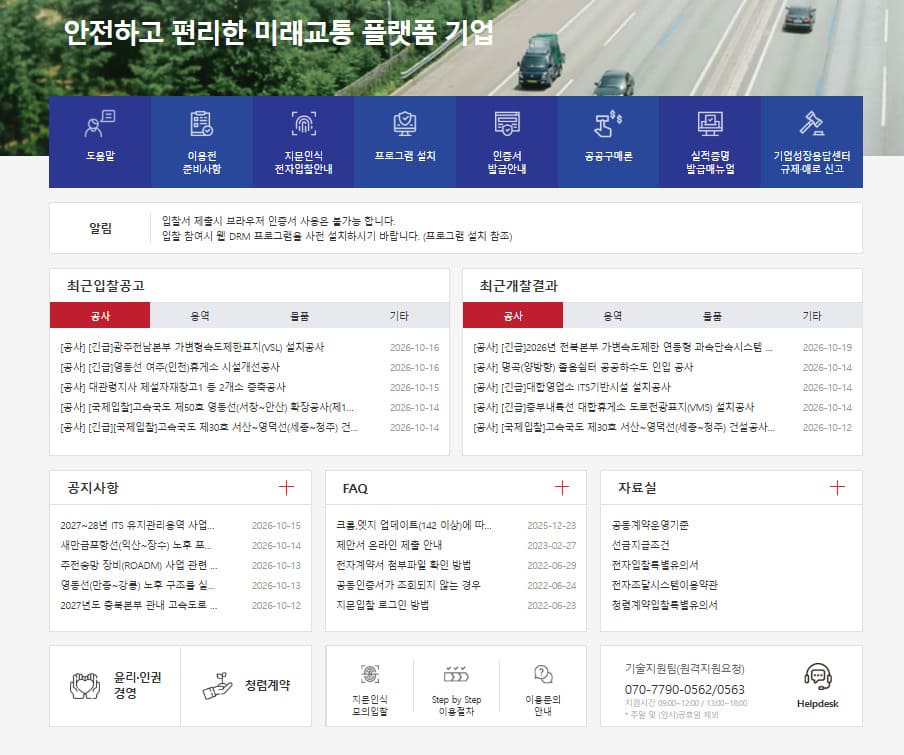
Task: Click the 윤리·인권 경영 hands icon
Action: tap(85, 686)
